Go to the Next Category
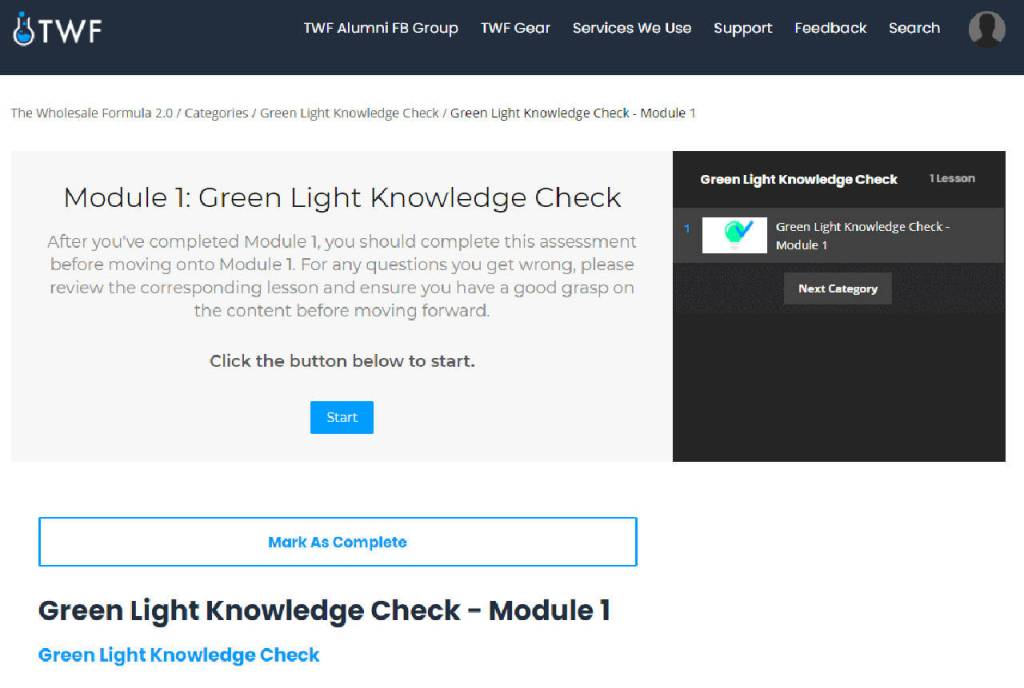This screenshot has width=1024, height=688. coord(837,288)
